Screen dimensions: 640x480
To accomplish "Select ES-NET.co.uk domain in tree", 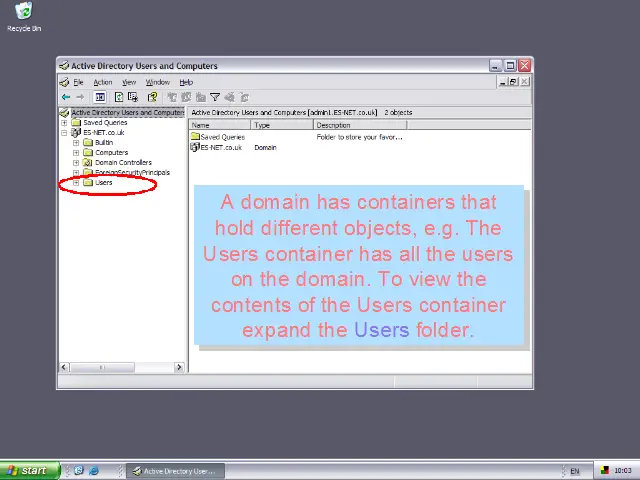I will click(x=104, y=133).
